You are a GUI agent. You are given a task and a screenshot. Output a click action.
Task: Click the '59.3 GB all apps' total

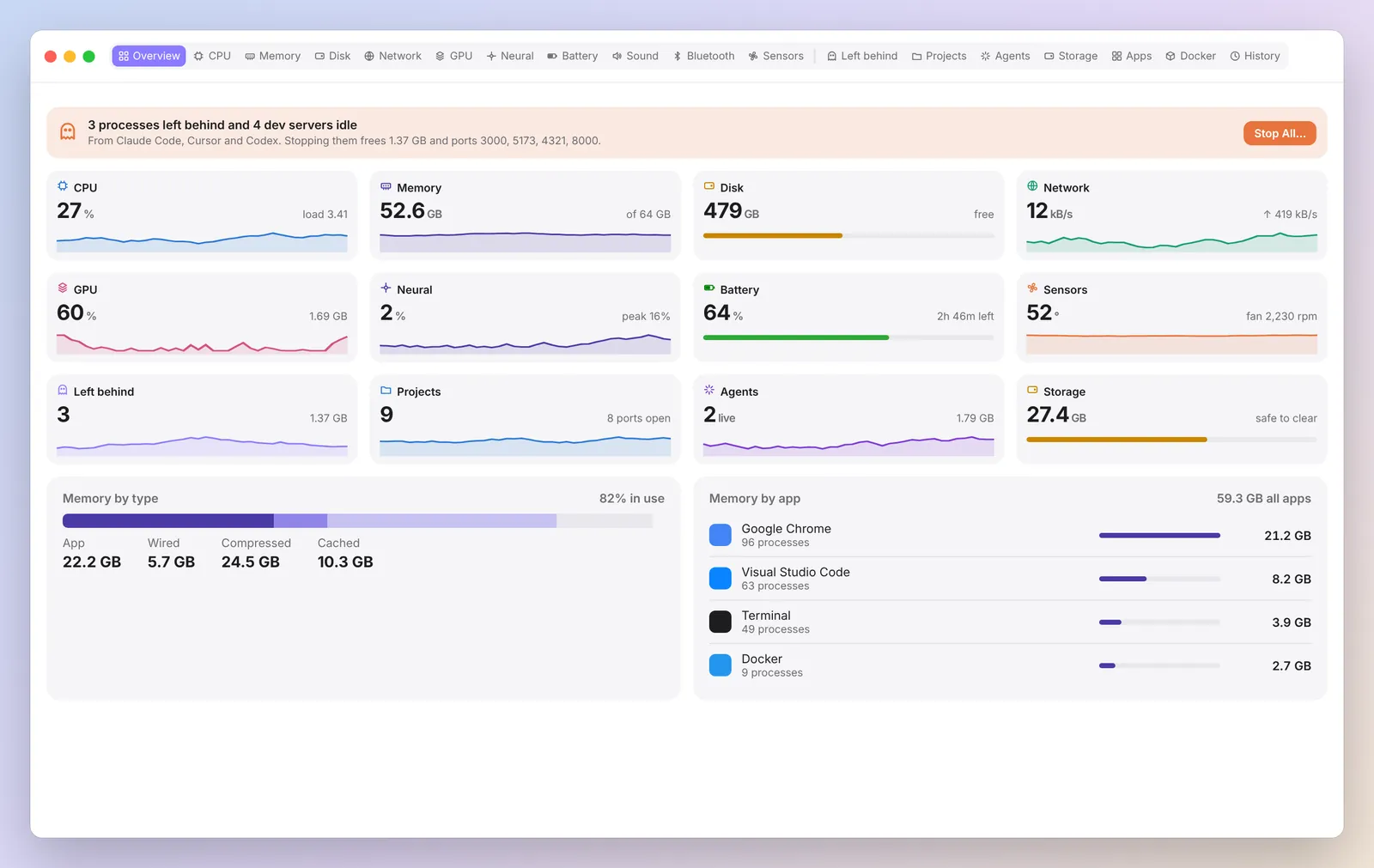tap(1263, 498)
